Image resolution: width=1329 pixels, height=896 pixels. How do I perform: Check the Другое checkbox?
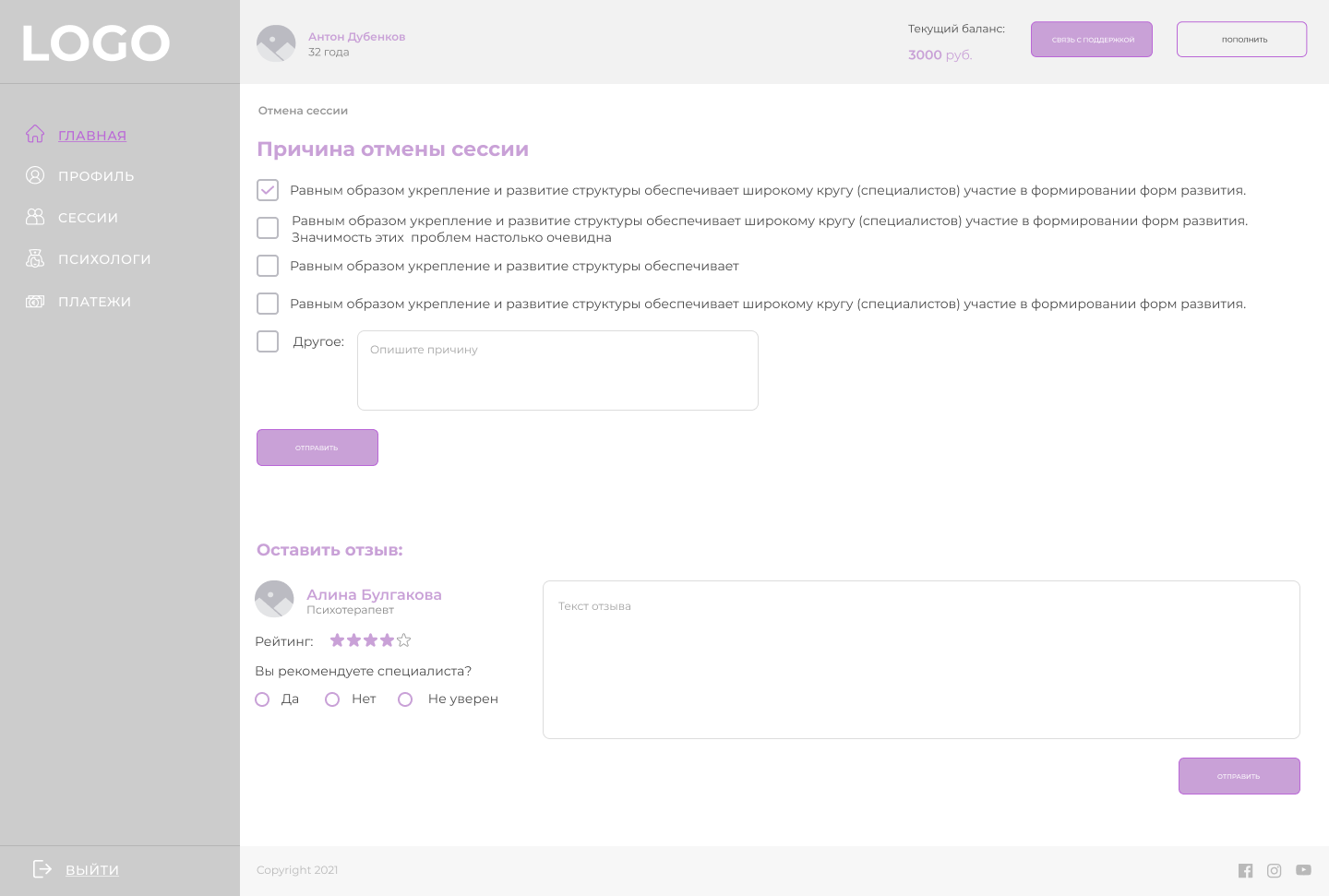point(268,341)
